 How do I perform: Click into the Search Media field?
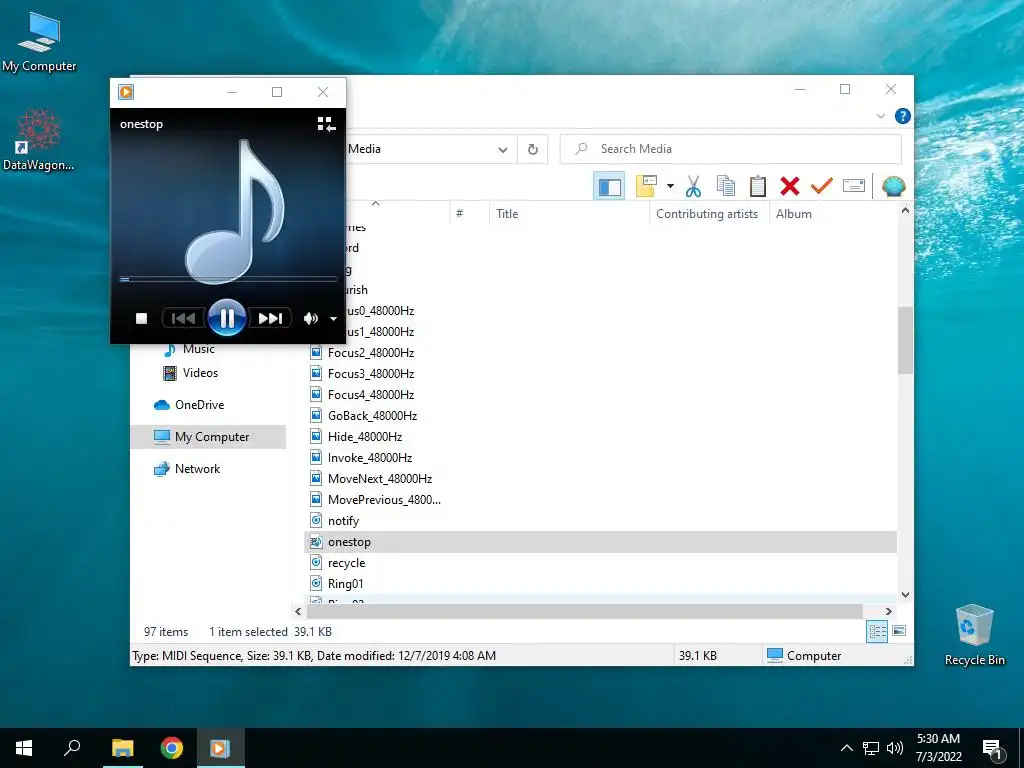coord(731,149)
